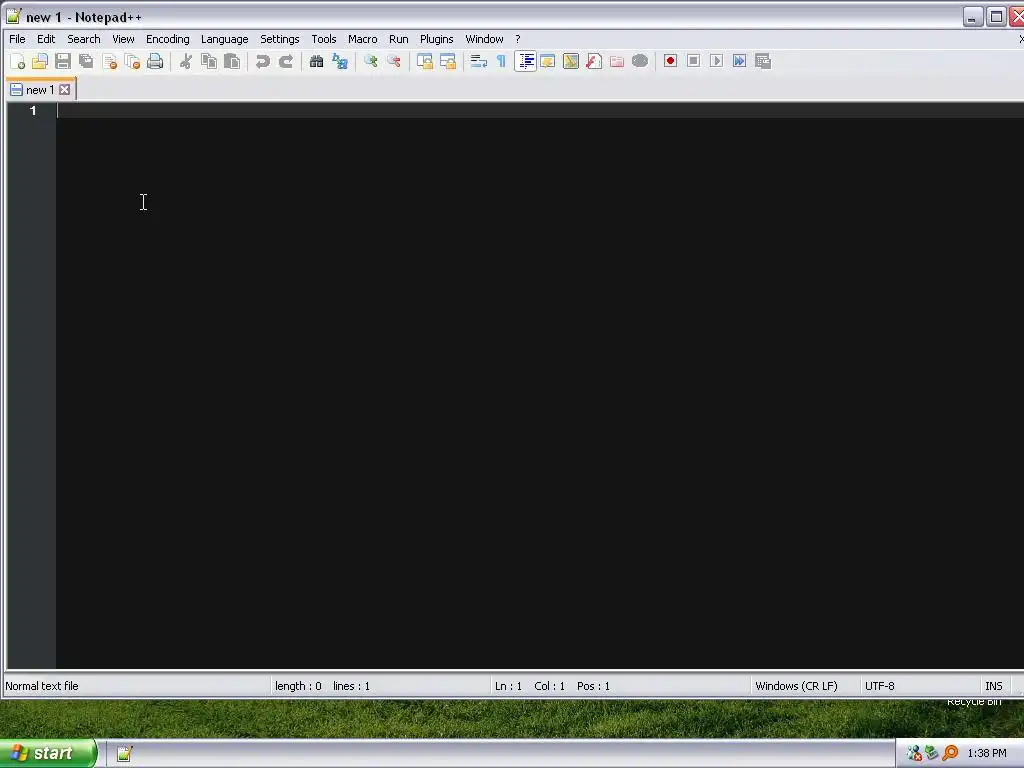Click 'Windows (CR LF)' status bar entry
Image resolution: width=1024 pixels, height=768 pixels.
[796, 686]
